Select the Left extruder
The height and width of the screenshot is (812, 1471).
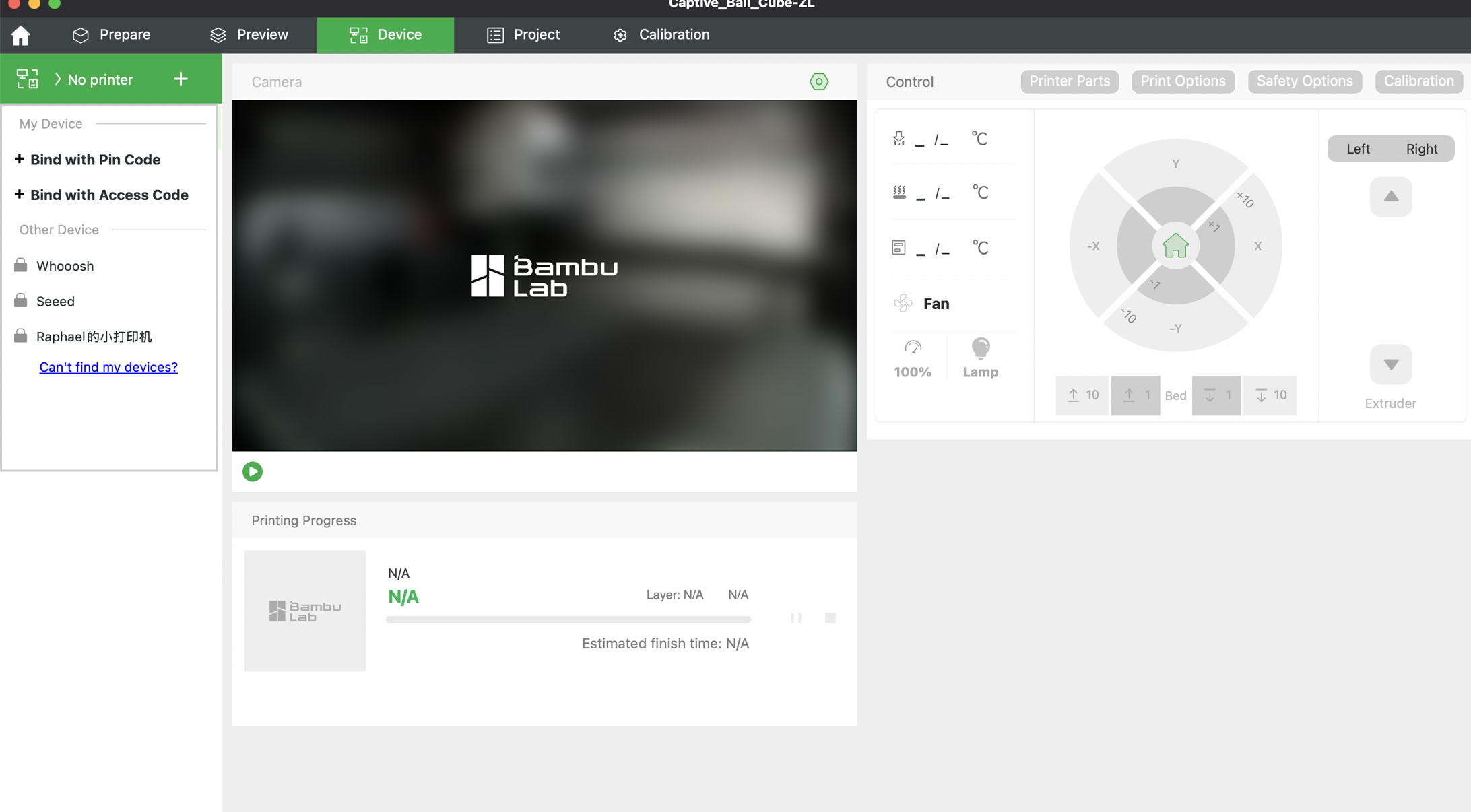point(1358,149)
